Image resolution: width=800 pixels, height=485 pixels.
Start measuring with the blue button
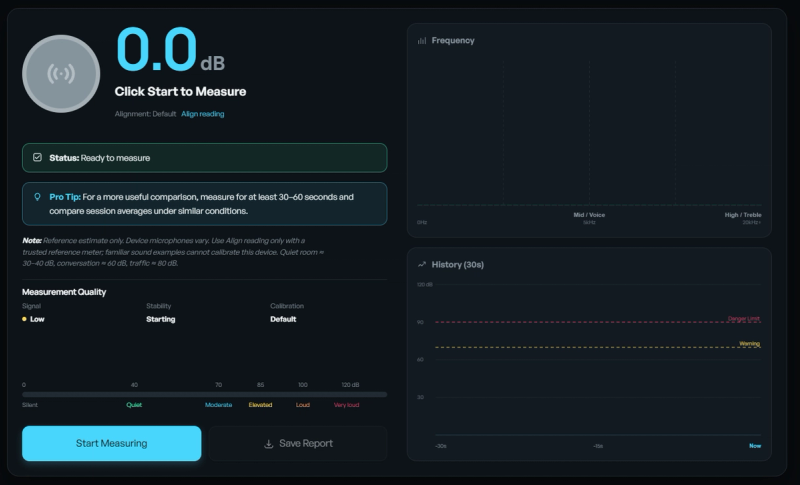click(112, 443)
